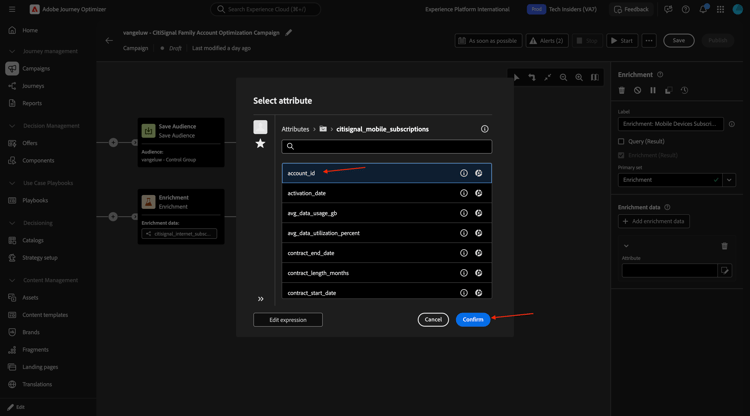Click the Attributes breadcrumb link
This screenshot has height=416, width=750.
click(x=295, y=129)
